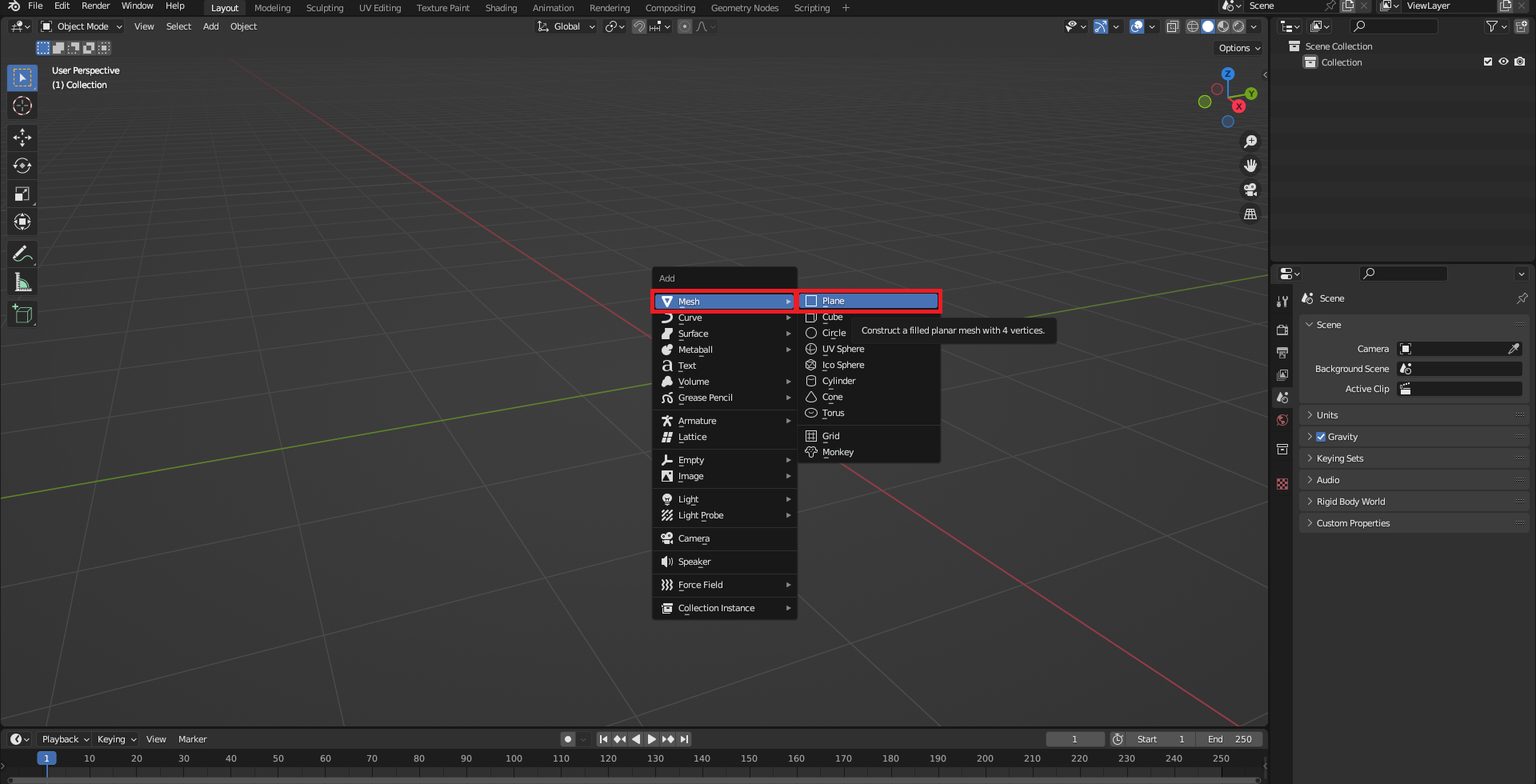This screenshot has height=784, width=1536.
Task: Click the pan view hand icon
Action: (x=1250, y=166)
